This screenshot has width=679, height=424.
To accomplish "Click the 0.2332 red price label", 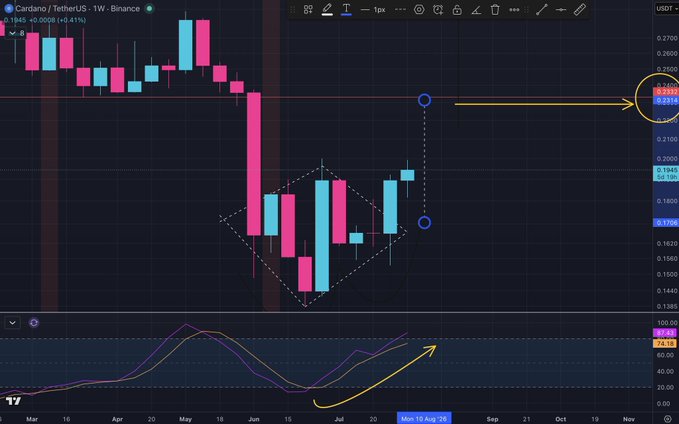I will 666,92.
